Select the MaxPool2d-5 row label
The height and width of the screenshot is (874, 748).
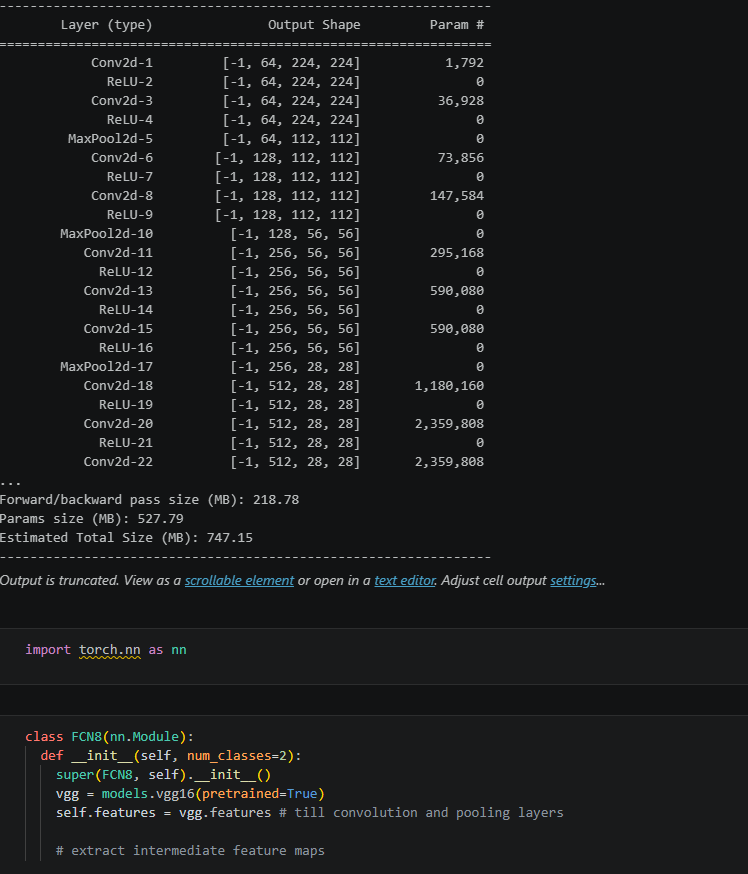coord(110,138)
